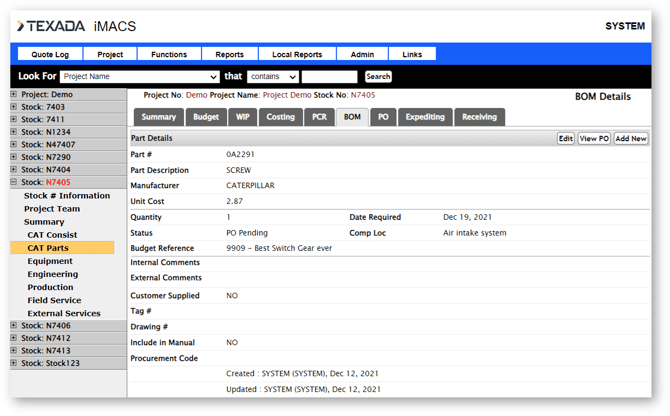This screenshot has height=416, width=670.
Task: Open the 'contains' condition dropdown
Action: click(273, 77)
